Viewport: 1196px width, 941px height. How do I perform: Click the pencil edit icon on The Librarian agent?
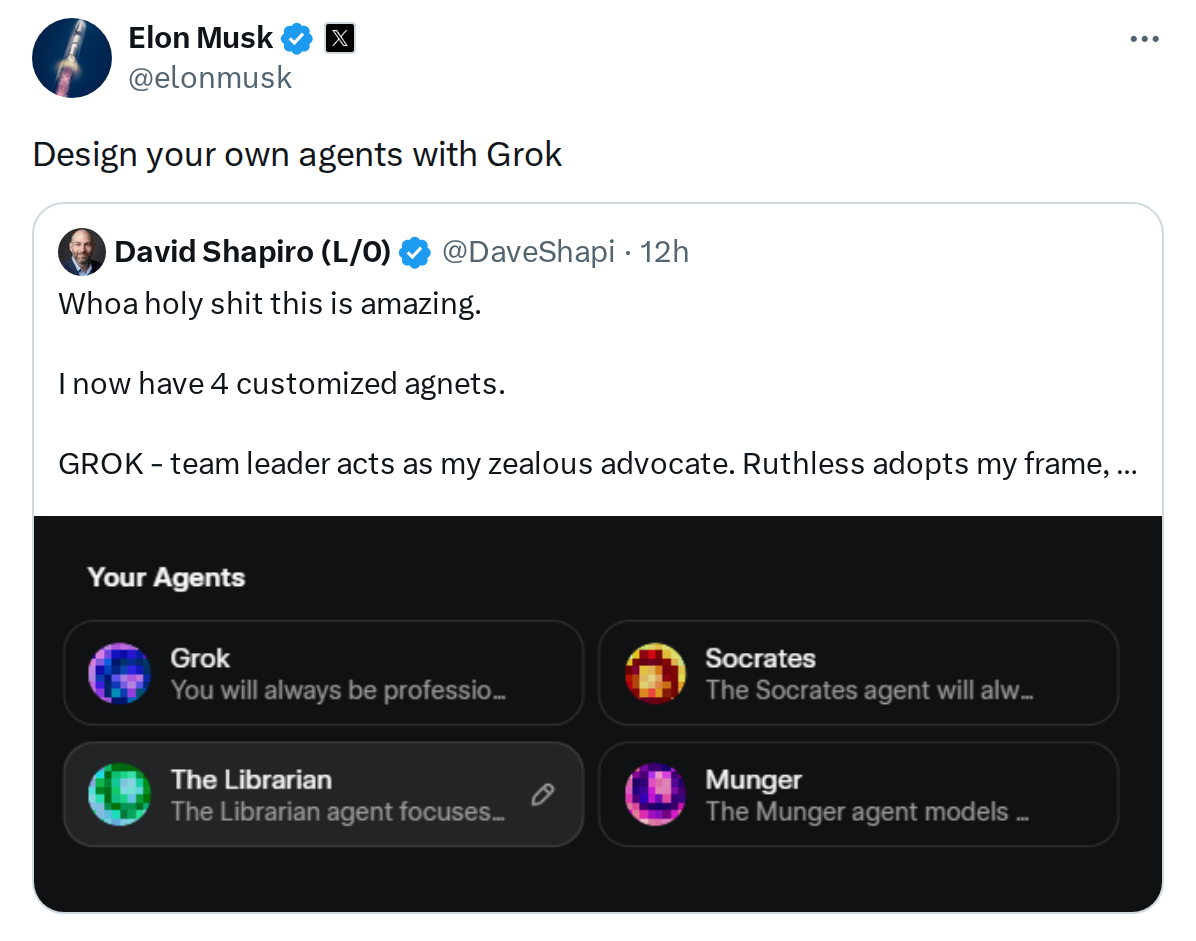click(x=542, y=794)
